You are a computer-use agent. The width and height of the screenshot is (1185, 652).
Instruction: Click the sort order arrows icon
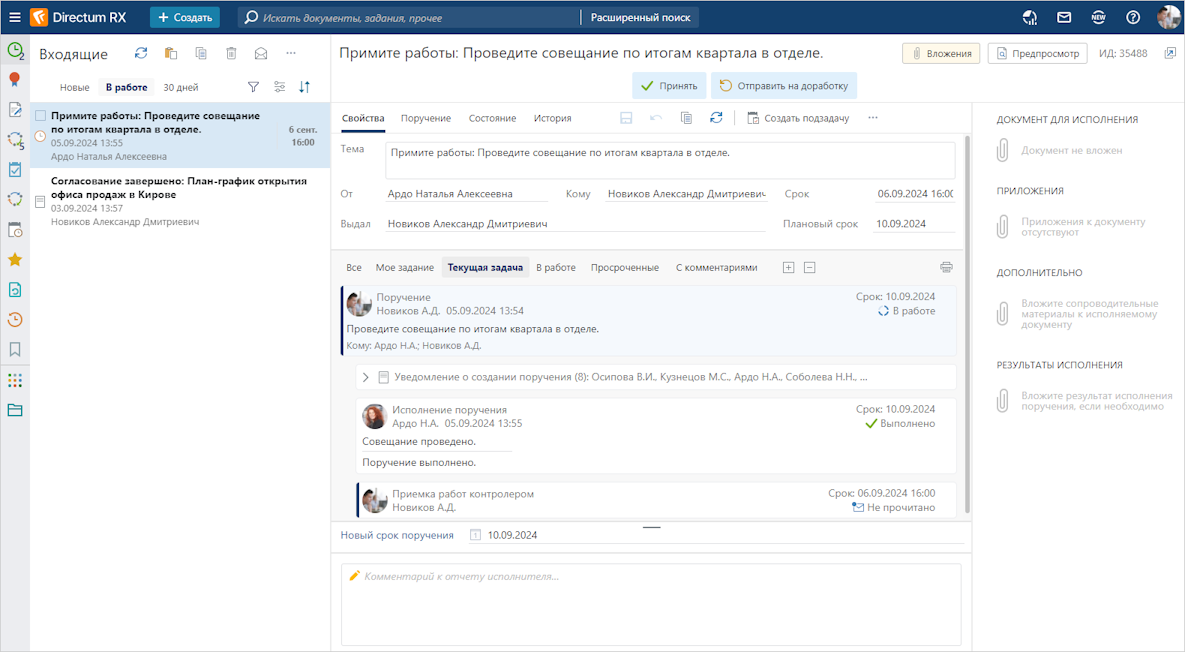point(305,87)
